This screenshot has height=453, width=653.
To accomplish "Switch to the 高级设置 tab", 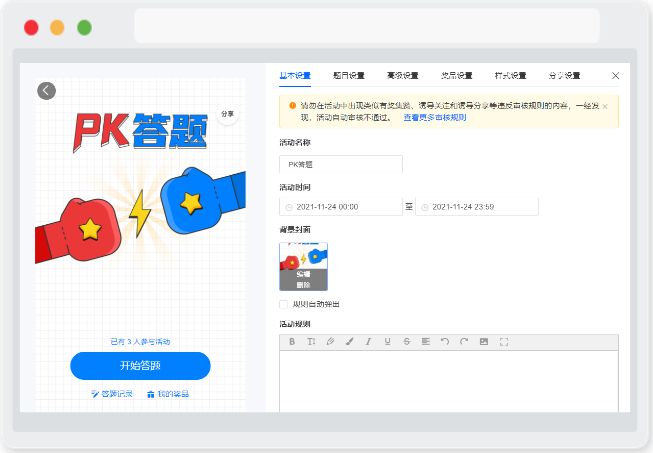I will pyautogui.click(x=403, y=76).
